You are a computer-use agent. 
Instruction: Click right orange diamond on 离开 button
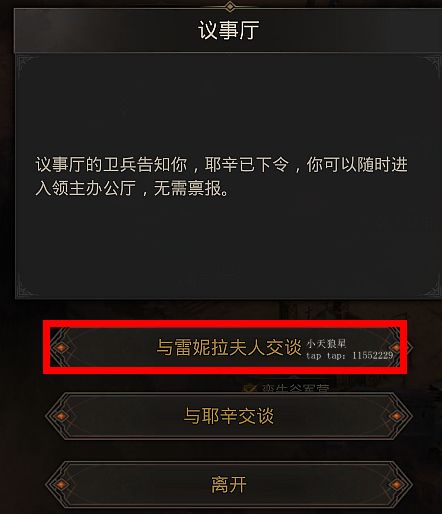tap(397, 485)
